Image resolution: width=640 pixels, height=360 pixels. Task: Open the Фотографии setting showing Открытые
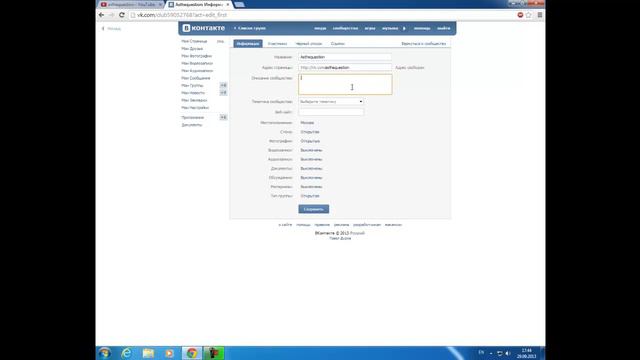pos(310,141)
